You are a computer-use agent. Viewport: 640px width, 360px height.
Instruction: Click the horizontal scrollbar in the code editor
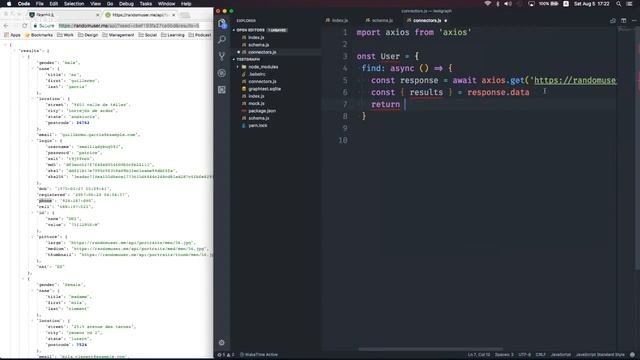pos(431,349)
